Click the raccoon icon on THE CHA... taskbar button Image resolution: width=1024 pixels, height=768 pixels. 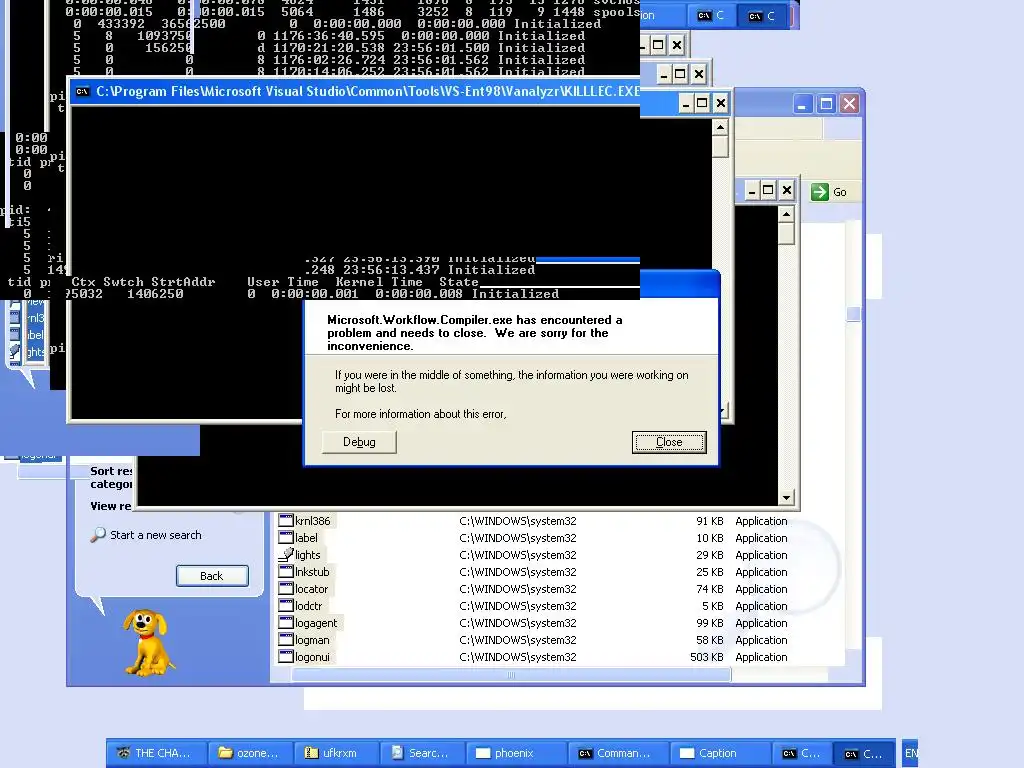(123, 753)
